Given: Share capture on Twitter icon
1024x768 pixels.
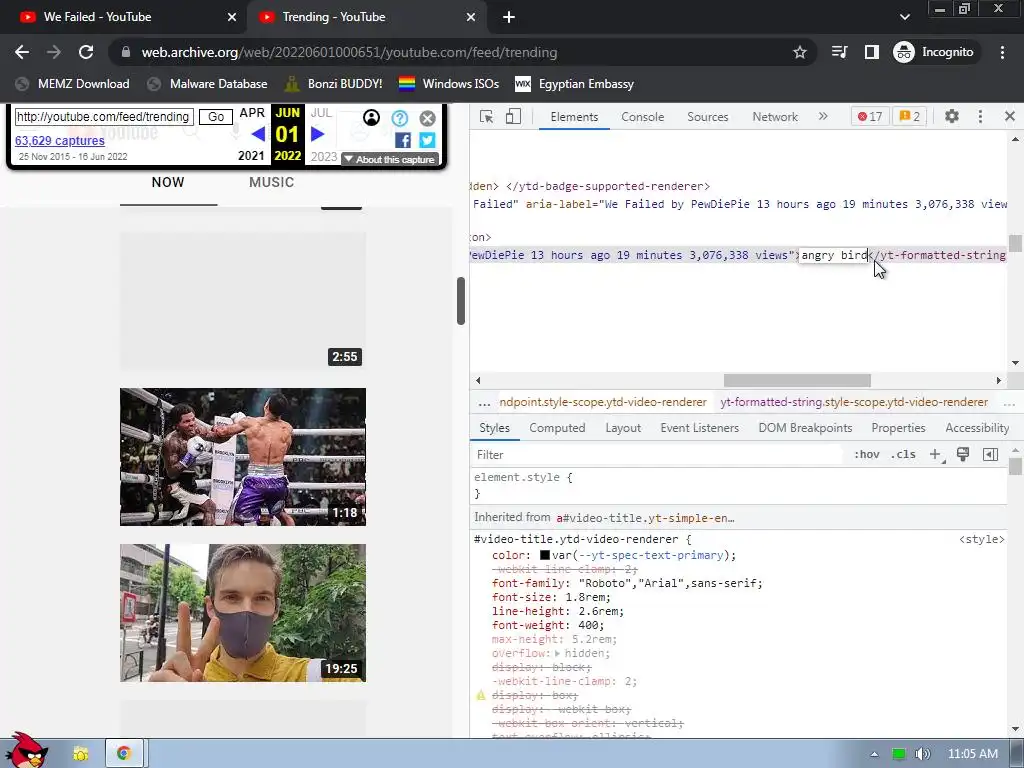Looking at the screenshot, I should tap(427, 140).
